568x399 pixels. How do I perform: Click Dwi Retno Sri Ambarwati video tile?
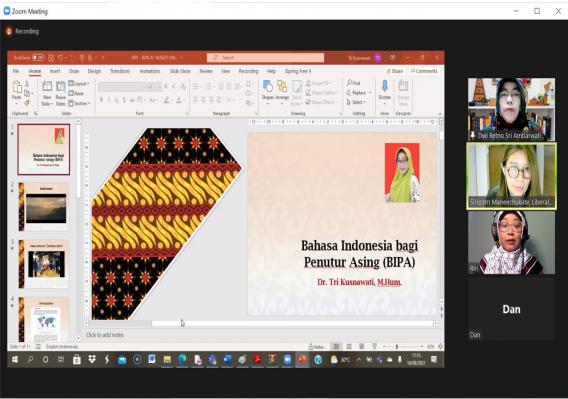coord(511,109)
